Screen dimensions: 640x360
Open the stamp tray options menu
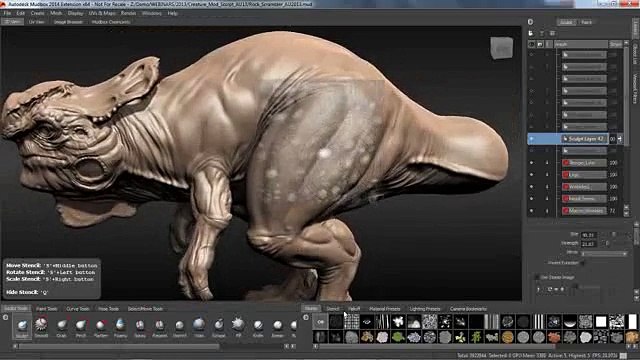[x=306, y=317]
